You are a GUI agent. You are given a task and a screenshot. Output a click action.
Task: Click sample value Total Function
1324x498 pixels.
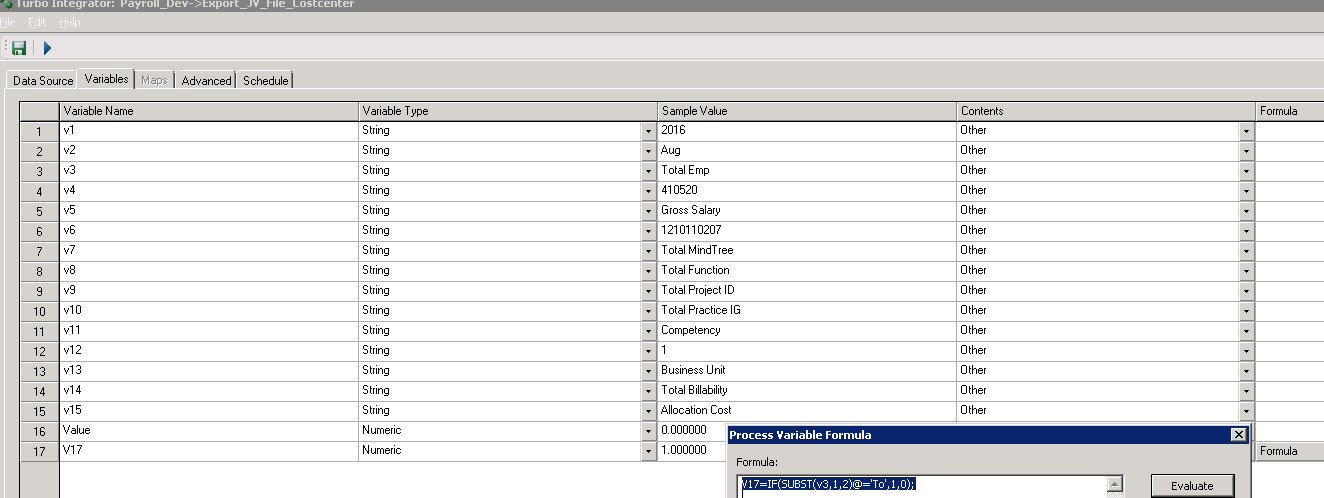pos(807,271)
